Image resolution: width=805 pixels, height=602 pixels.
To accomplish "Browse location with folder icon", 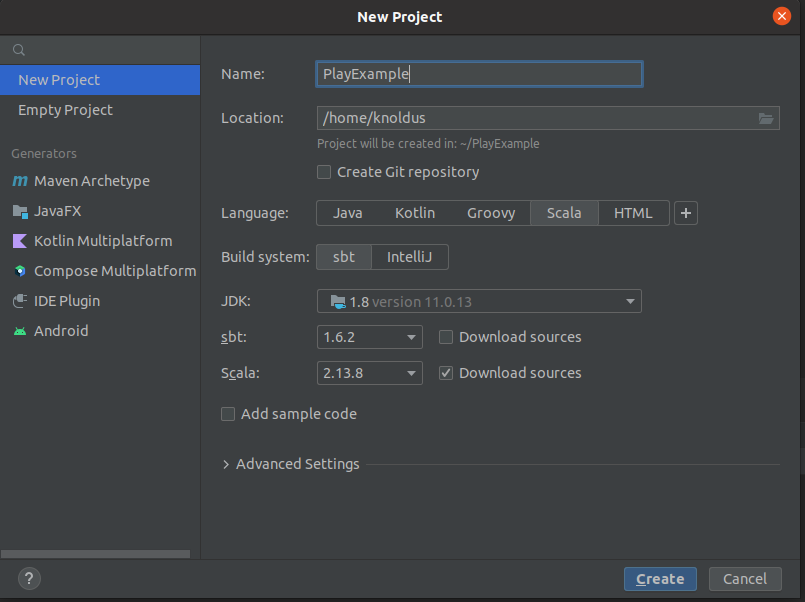I will (x=765, y=119).
